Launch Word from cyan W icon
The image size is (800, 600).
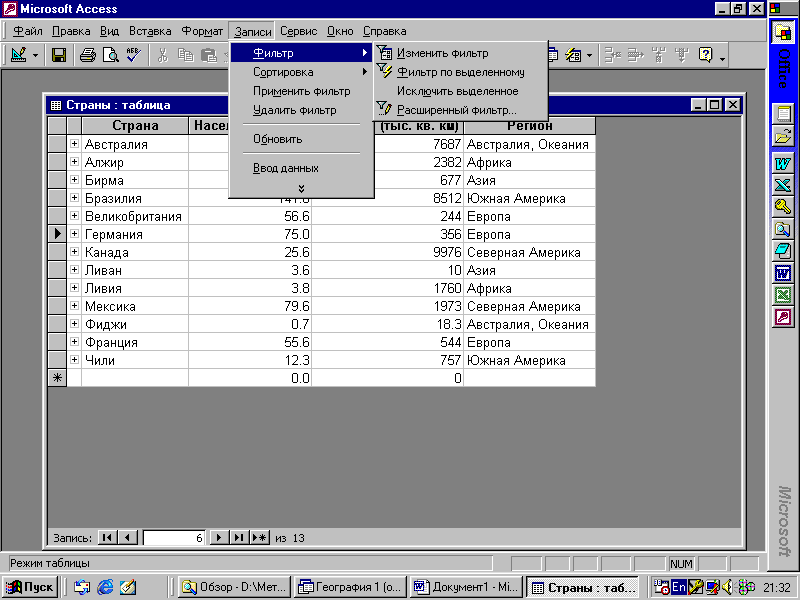[783, 163]
